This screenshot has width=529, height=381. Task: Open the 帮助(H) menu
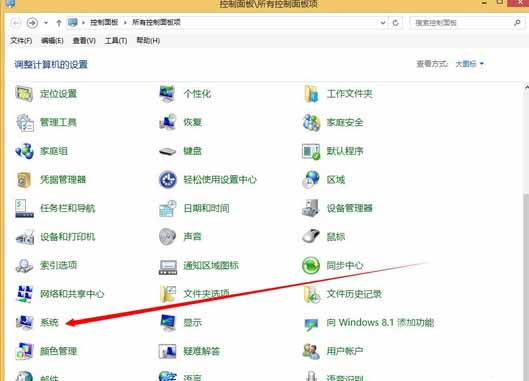[148, 40]
